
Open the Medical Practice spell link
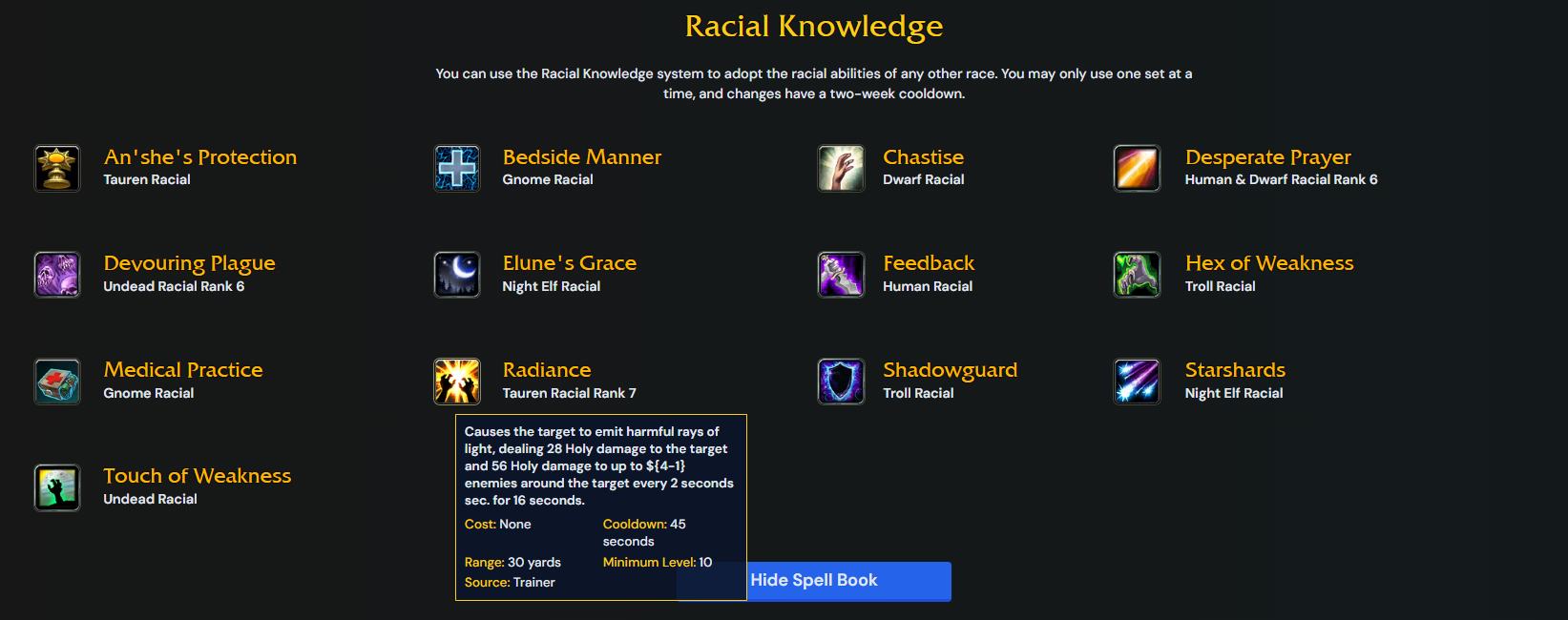click(x=183, y=370)
